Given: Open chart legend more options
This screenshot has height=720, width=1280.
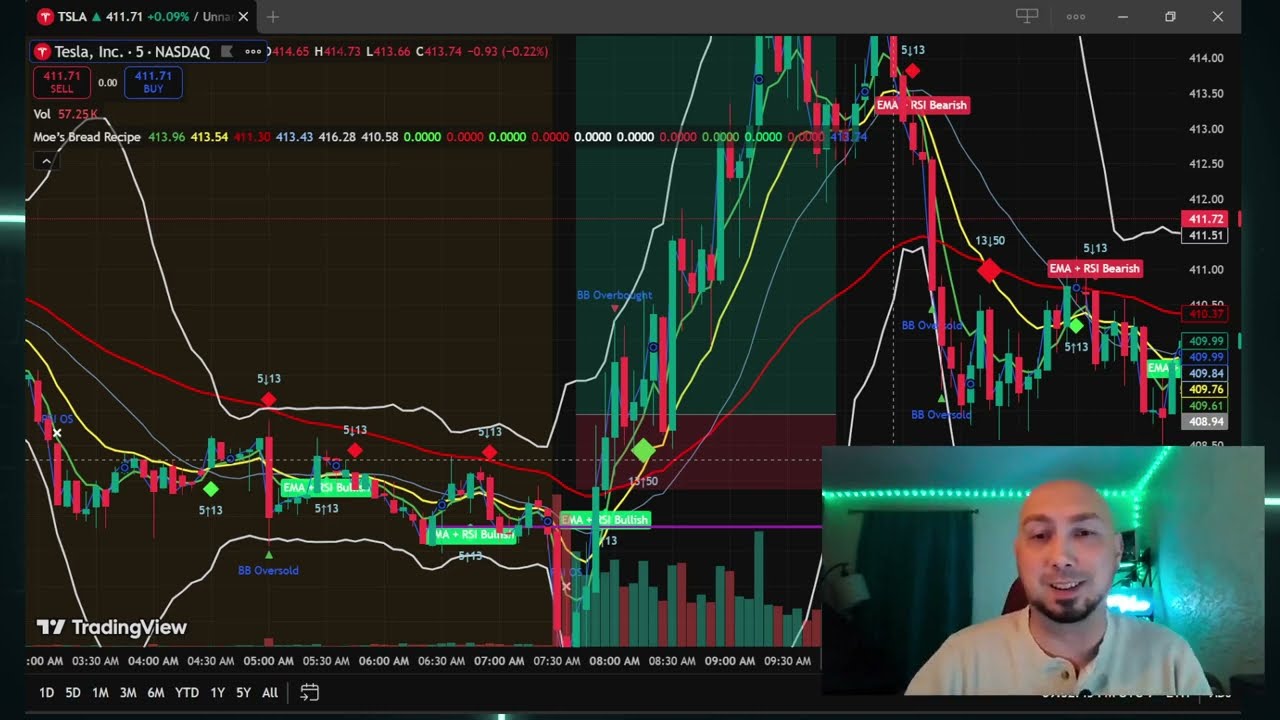Looking at the screenshot, I should click(x=253, y=52).
